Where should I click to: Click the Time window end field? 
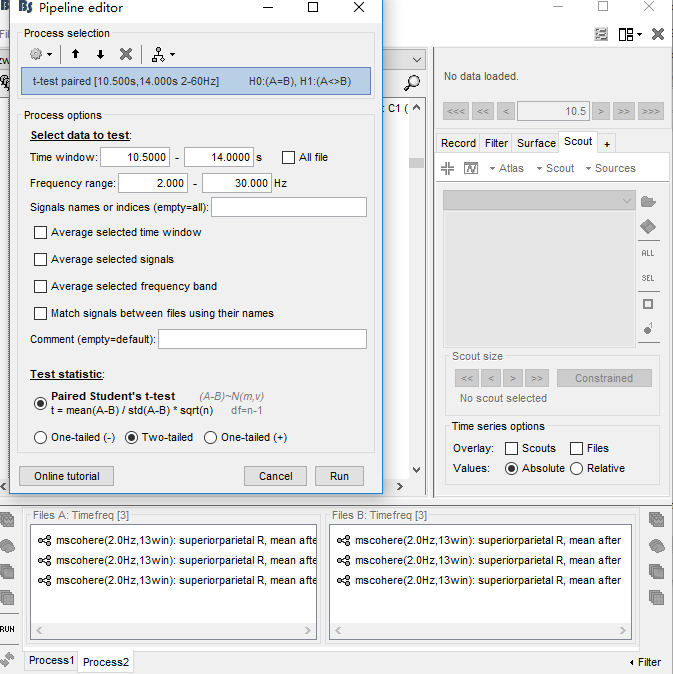[219, 157]
